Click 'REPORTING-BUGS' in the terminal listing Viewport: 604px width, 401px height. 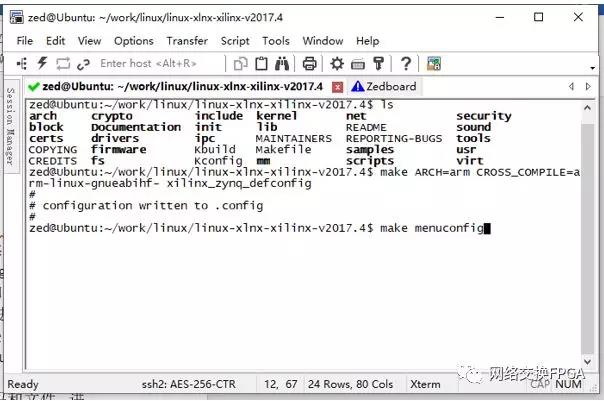(394, 138)
